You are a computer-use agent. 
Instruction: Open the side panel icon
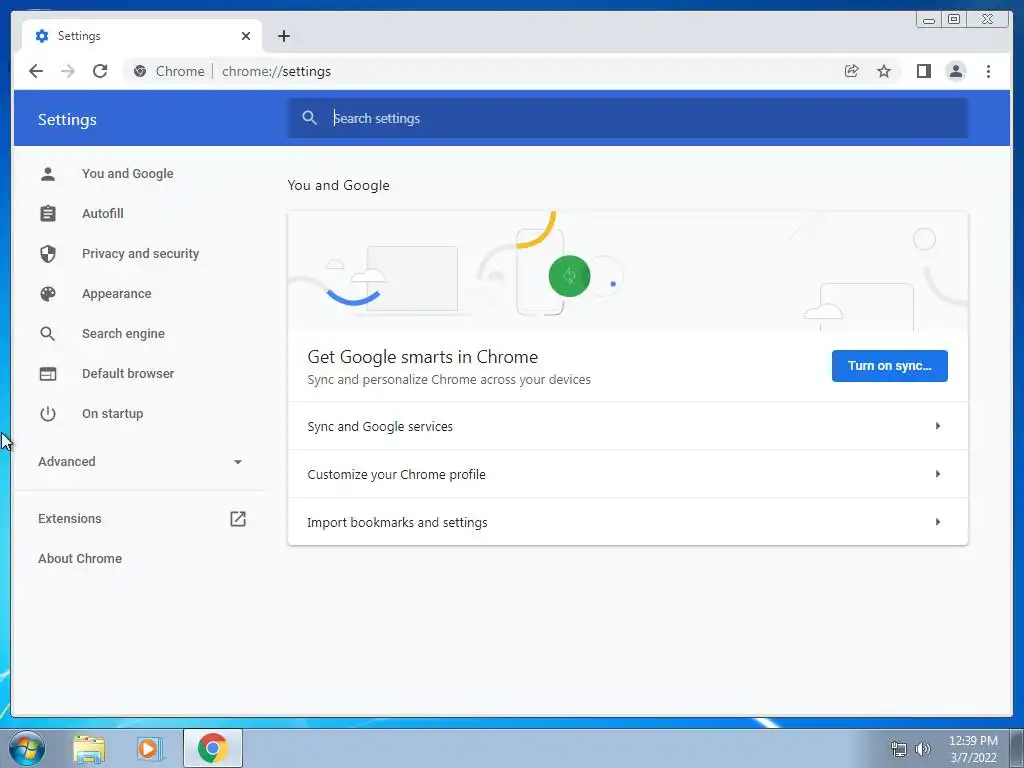pos(923,71)
